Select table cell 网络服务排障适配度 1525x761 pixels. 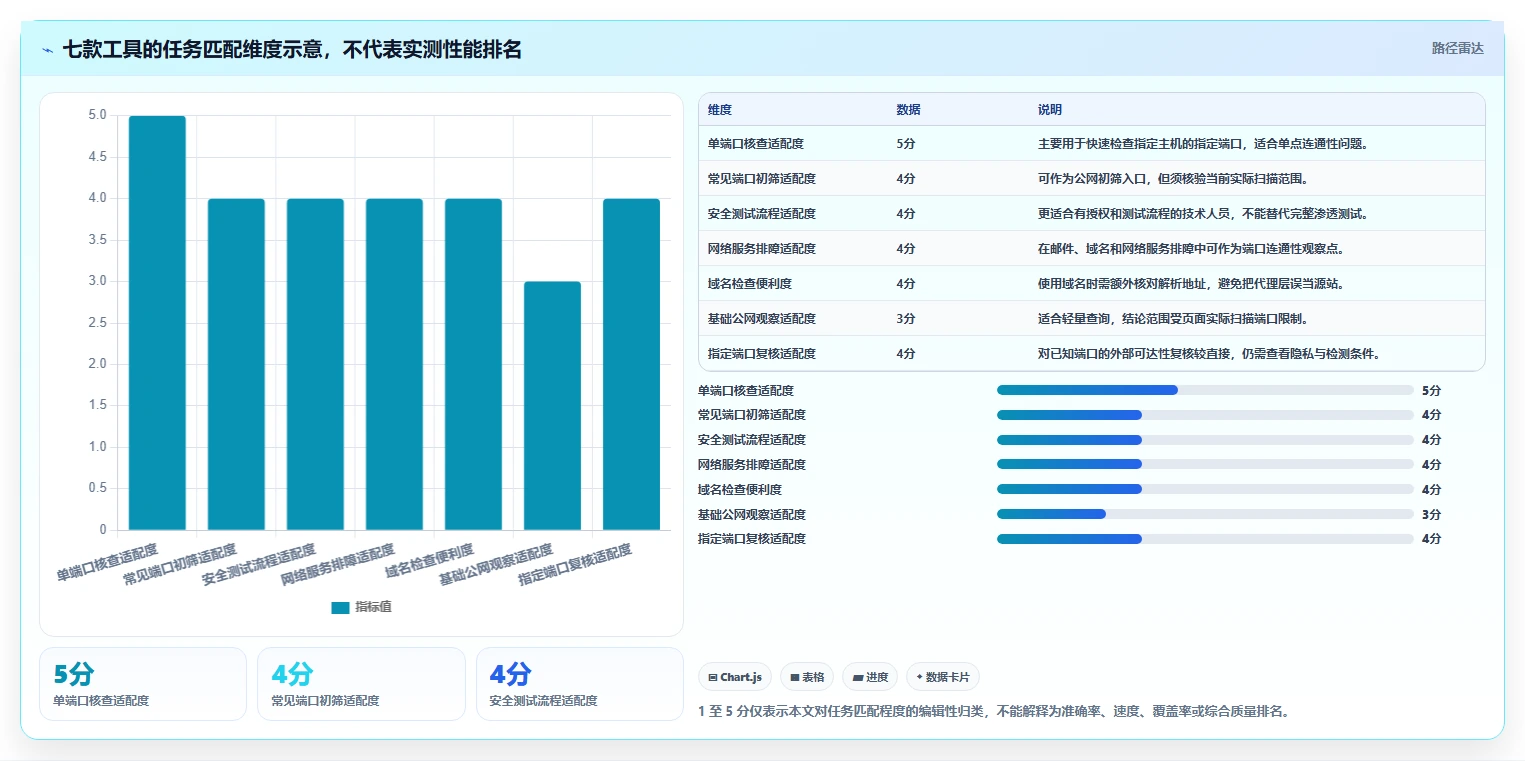pyautogui.click(x=762, y=249)
